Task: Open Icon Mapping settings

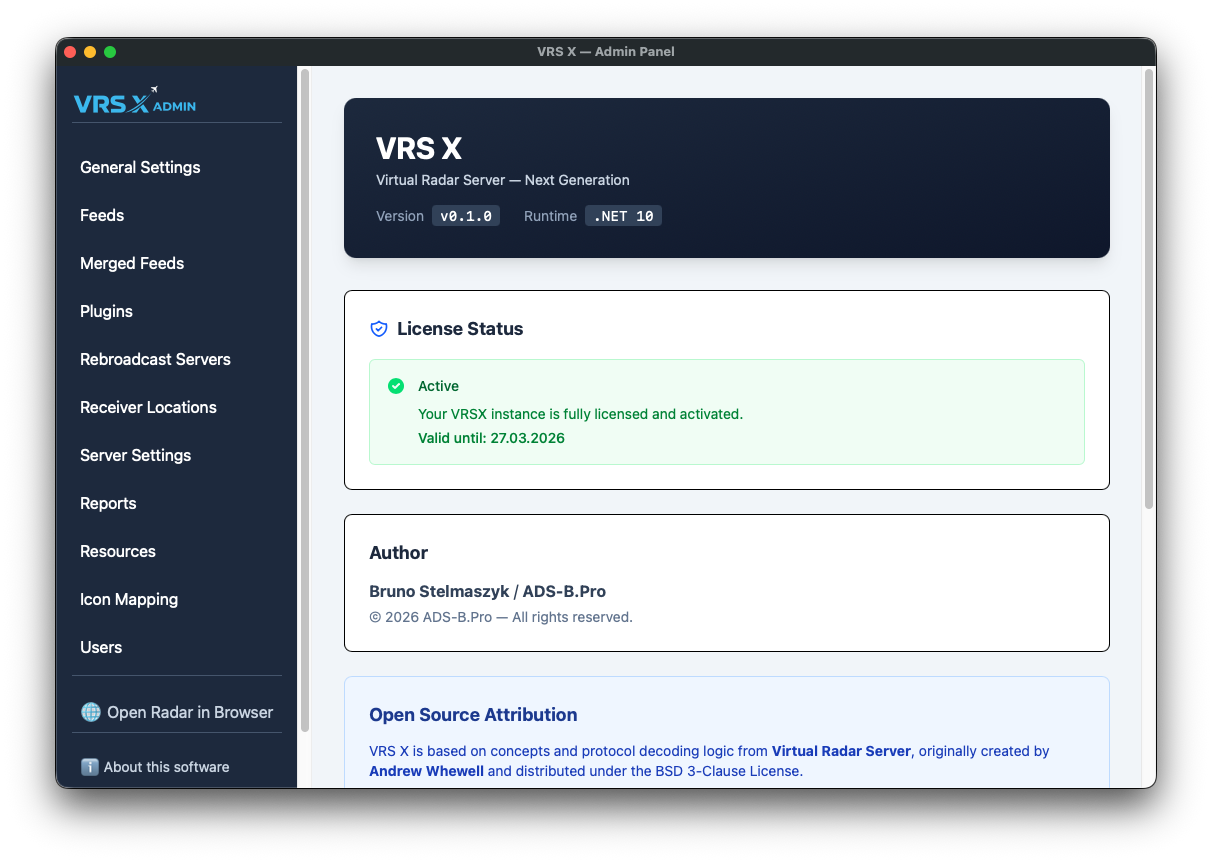Action: pos(129,599)
